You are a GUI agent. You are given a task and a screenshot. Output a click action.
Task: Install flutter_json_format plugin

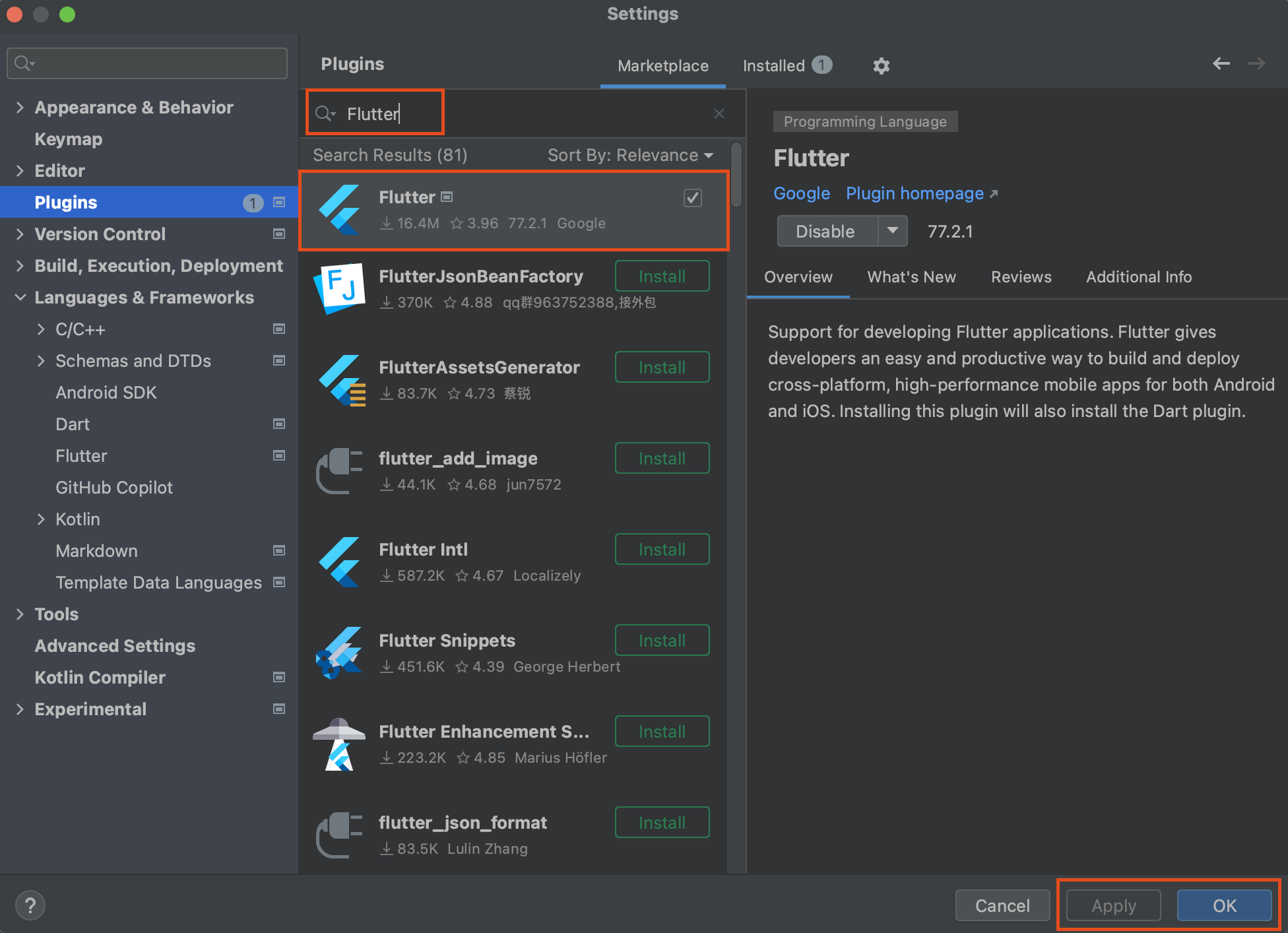click(662, 822)
